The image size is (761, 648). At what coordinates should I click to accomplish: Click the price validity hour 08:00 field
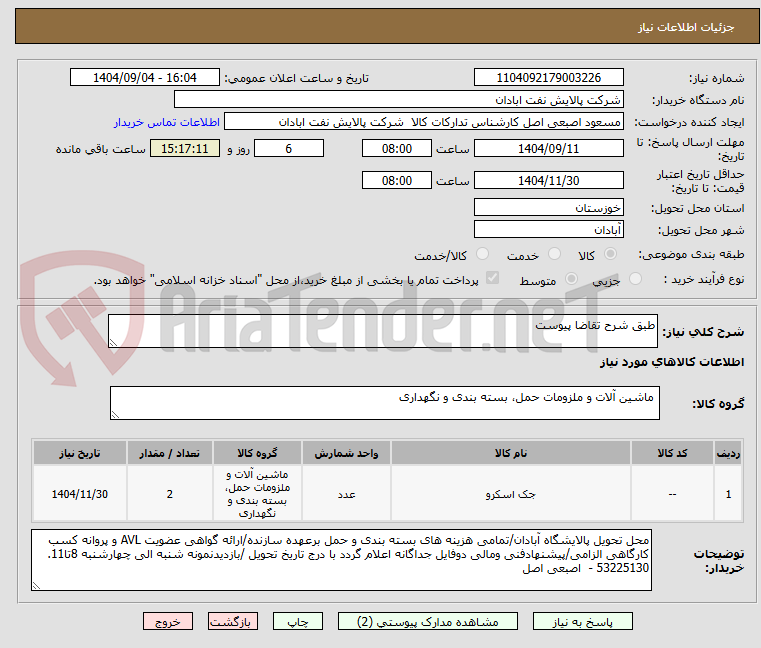pyautogui.click(x=397, y=181)
